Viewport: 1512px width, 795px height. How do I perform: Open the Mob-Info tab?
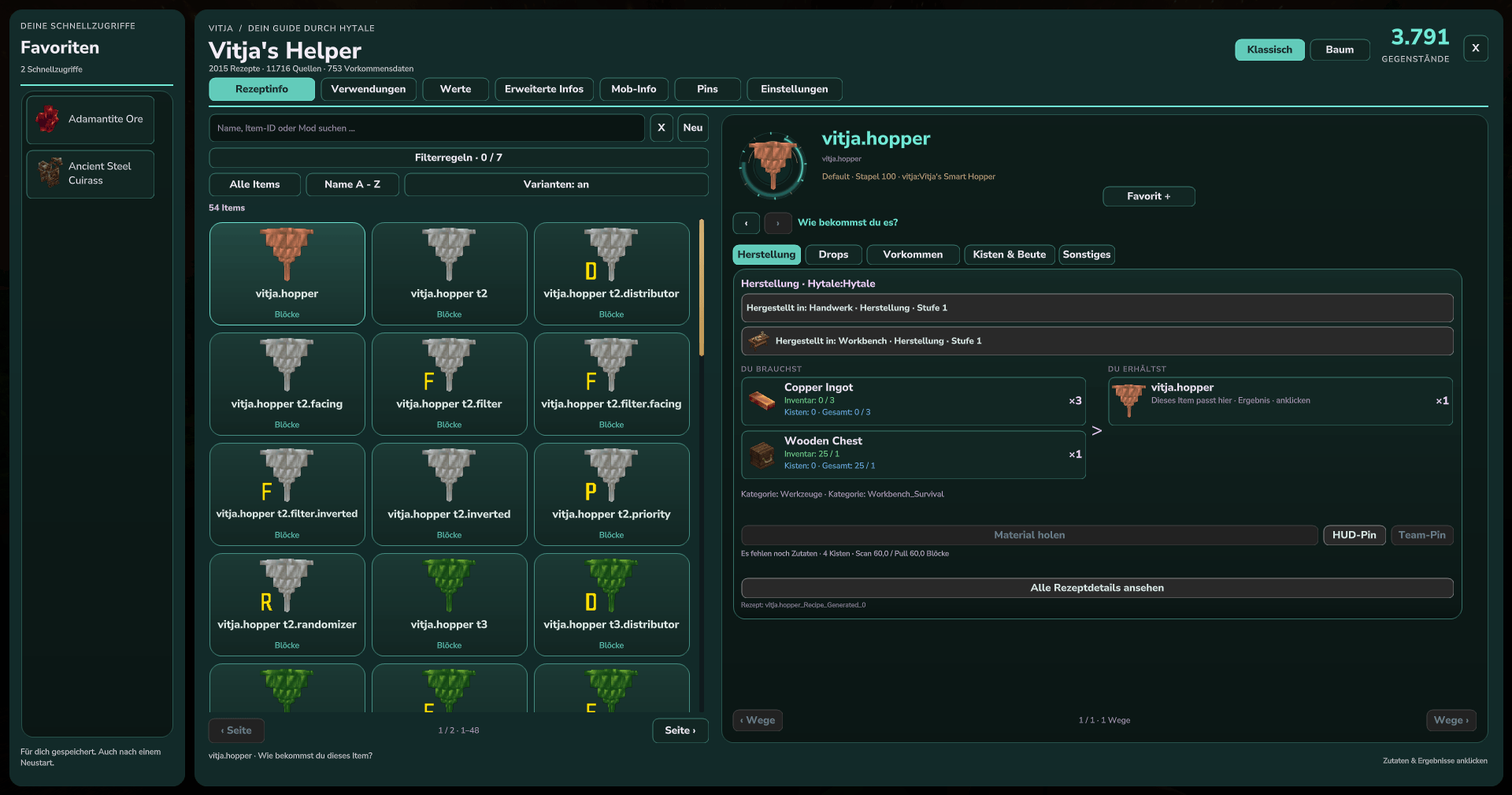[634, 89]
